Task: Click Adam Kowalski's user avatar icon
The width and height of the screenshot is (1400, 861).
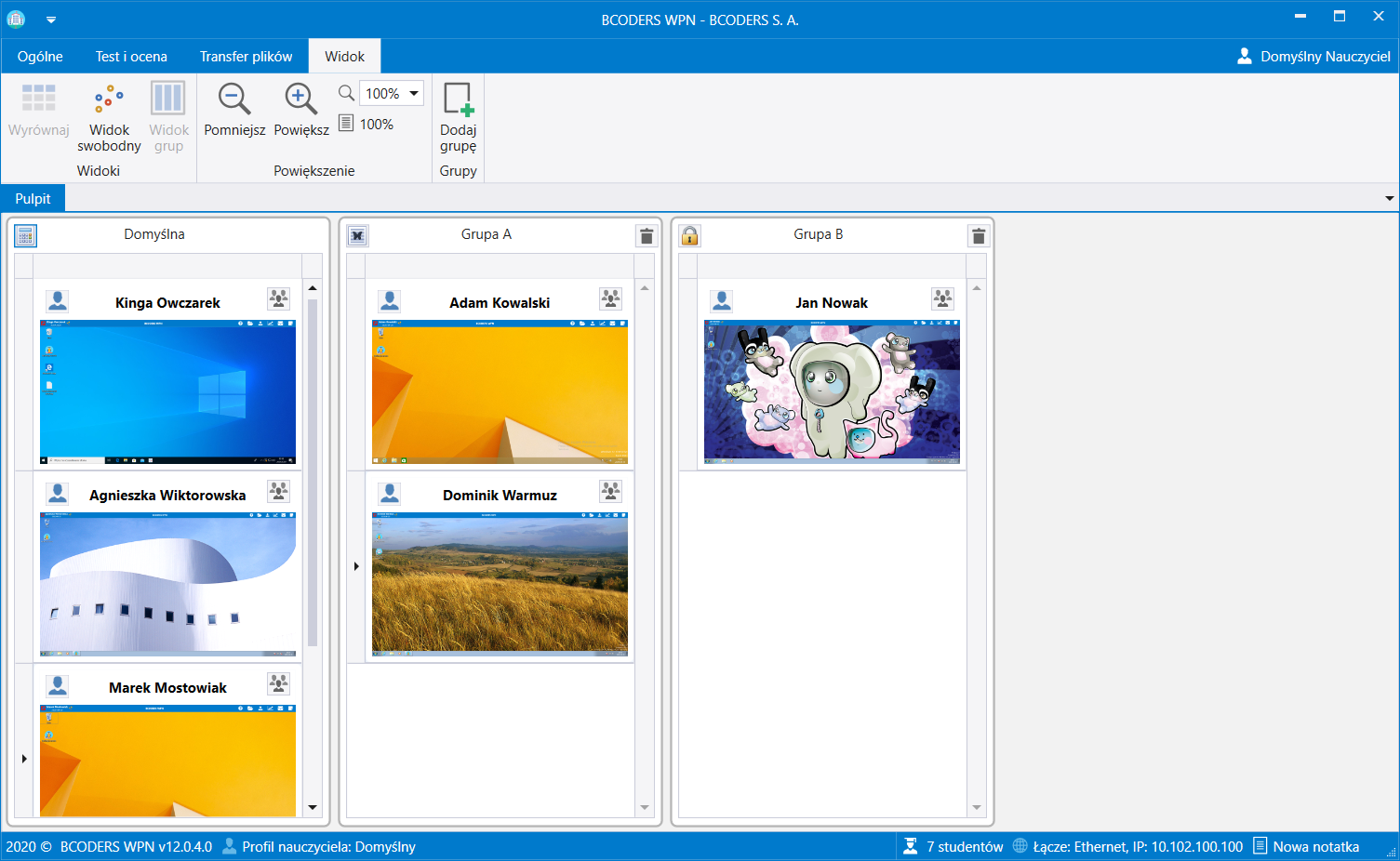Action: click(x=390, y=300)
